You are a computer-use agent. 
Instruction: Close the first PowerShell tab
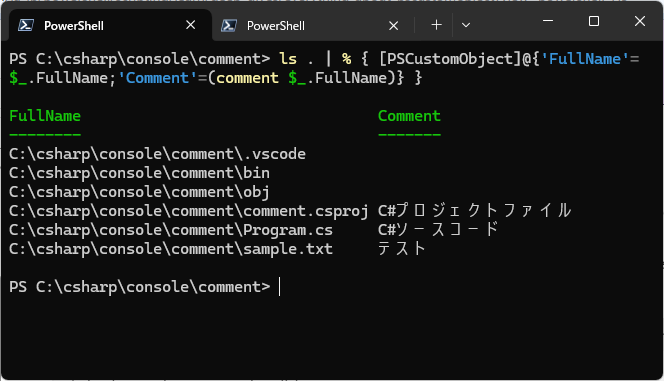[191, 25]
